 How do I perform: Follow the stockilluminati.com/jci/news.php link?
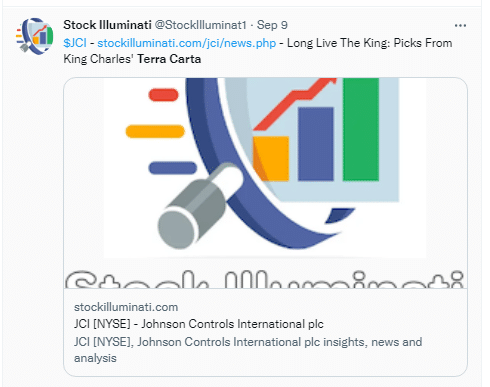click(x=187, y=43)
